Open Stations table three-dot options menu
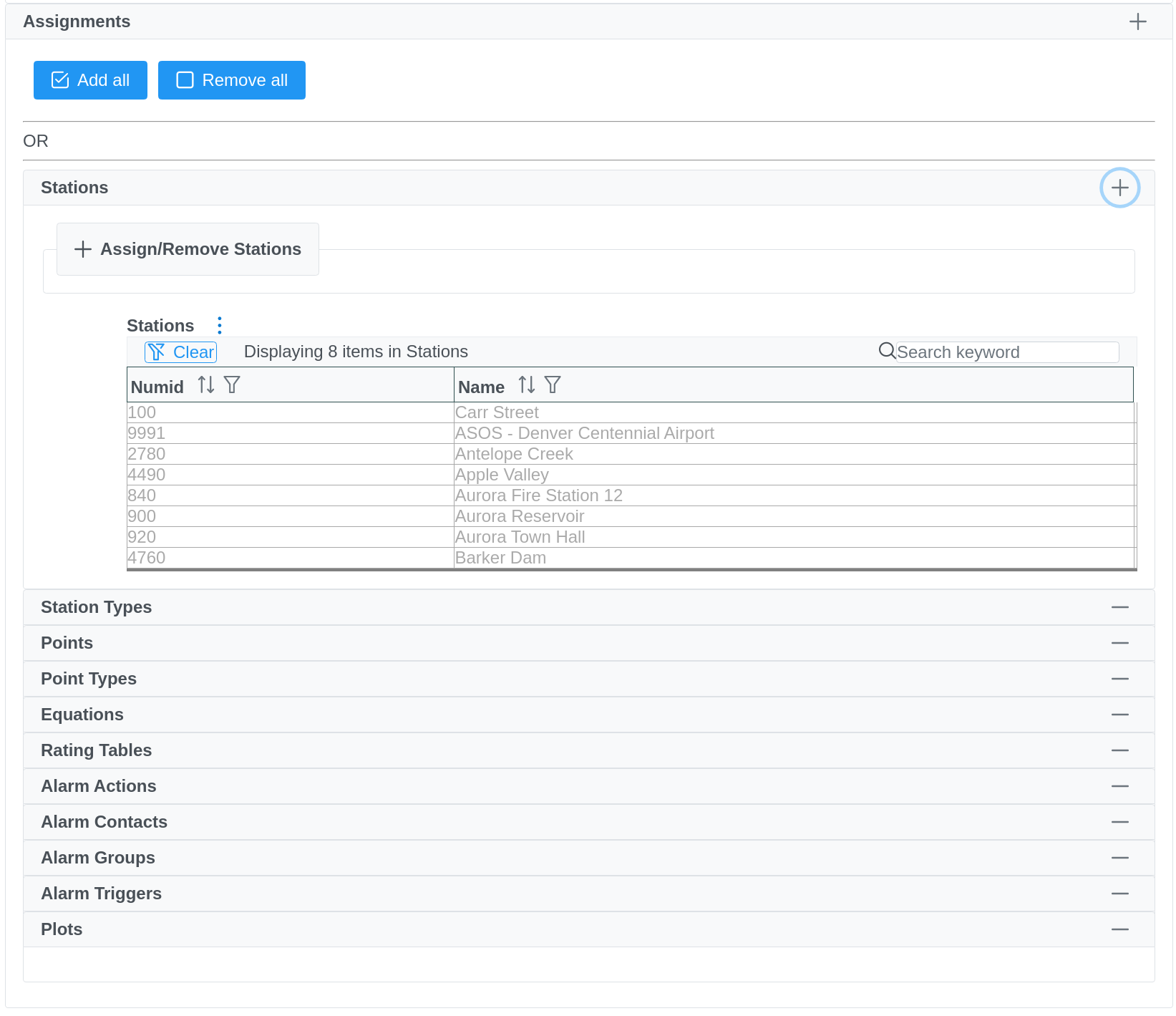Image resolution: width=1176 pixels, height=1016 pixels. [220, 326]
